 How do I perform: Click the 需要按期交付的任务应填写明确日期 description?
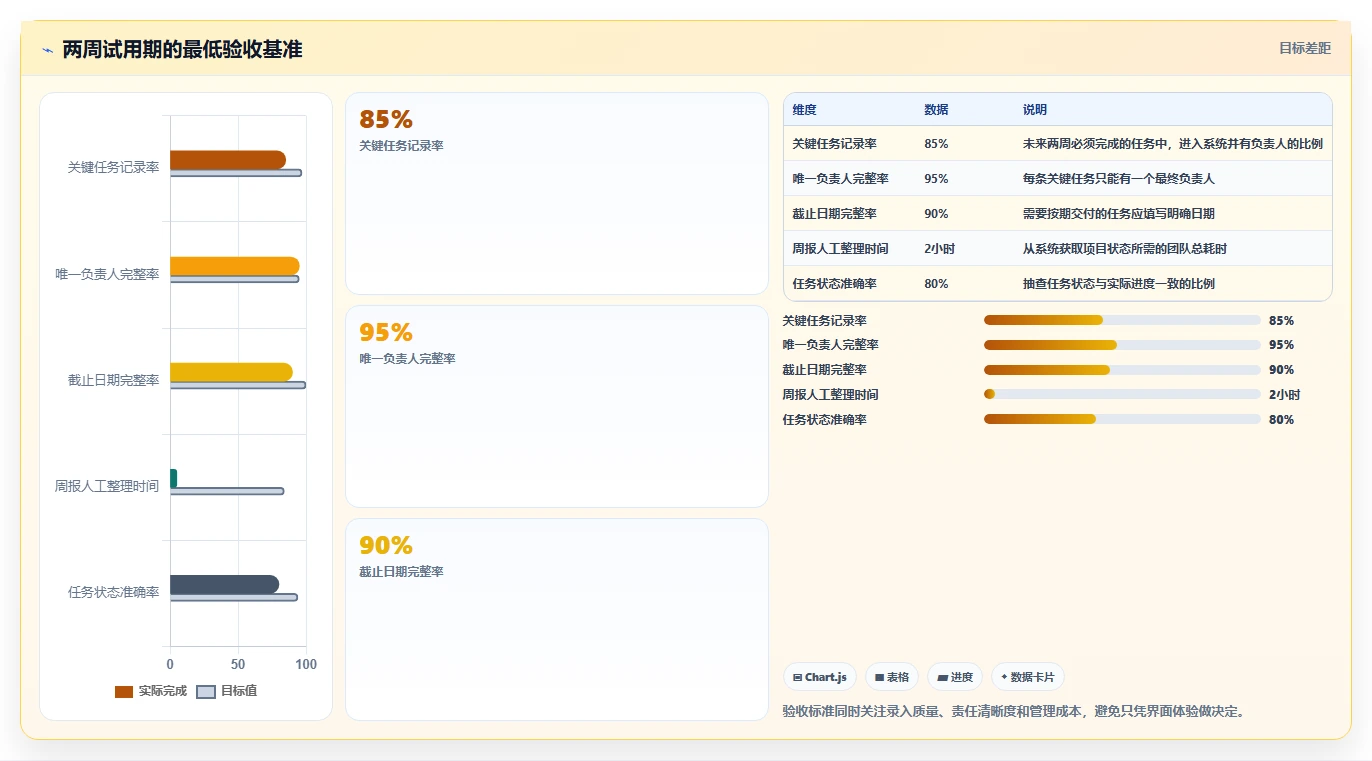click(1118, 214)
